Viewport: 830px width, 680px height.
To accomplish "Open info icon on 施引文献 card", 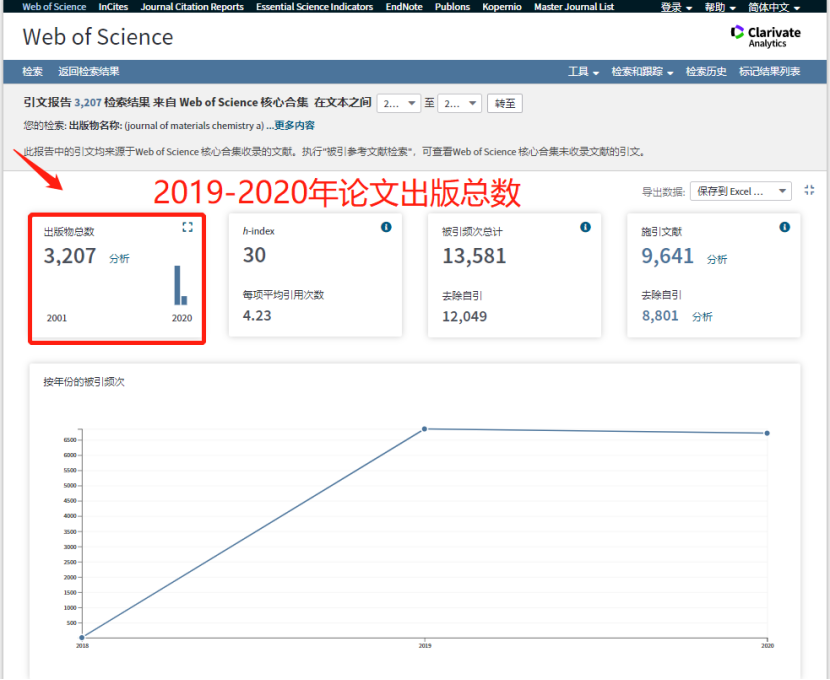I will tap(784, 227).
